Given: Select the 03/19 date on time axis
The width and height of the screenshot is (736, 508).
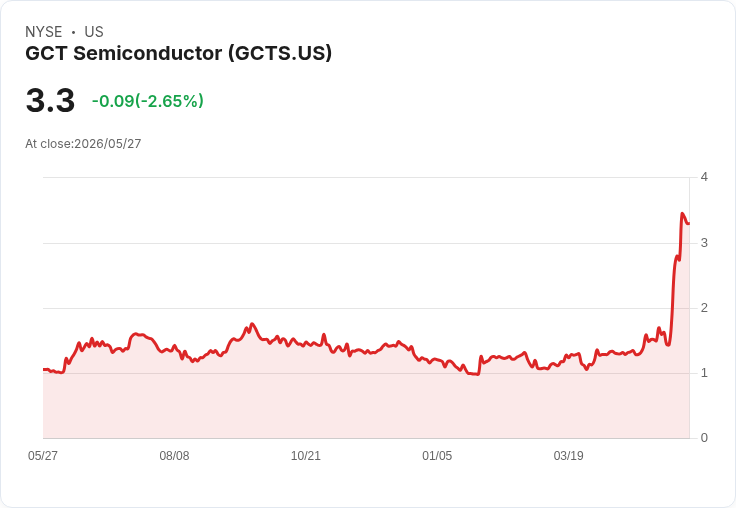Looking at the screenshot, I should coord(568,455).
